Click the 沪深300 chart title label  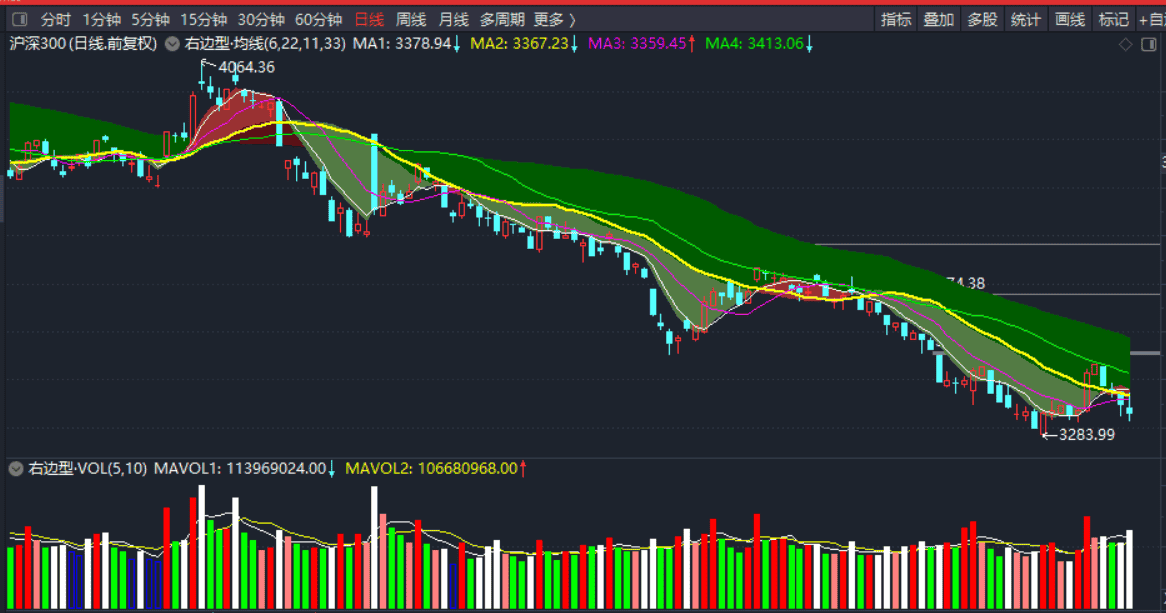(83, 44)
